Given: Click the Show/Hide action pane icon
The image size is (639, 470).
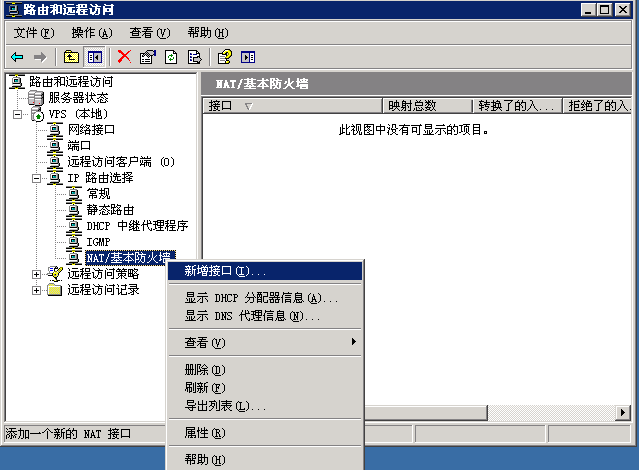Looking at the screenshot, I should coord(248,57).
